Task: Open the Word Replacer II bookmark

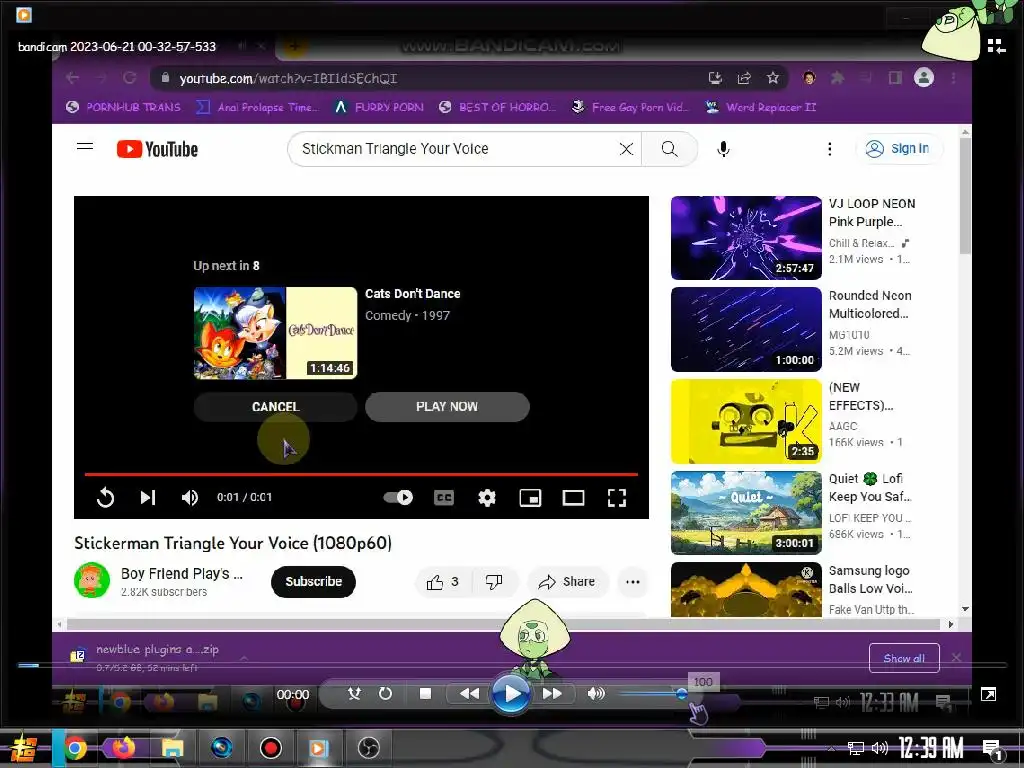Action: pyautogui.click(x=761, y=107)
